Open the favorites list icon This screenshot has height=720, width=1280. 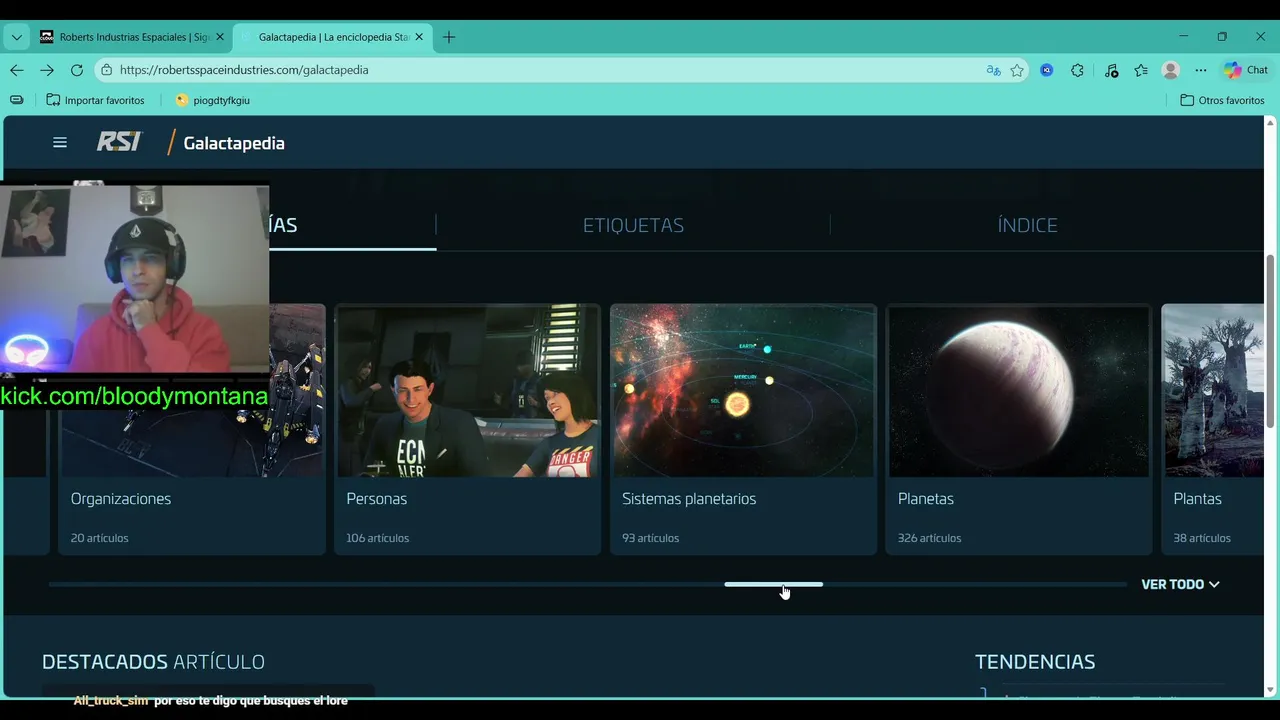1141,70
